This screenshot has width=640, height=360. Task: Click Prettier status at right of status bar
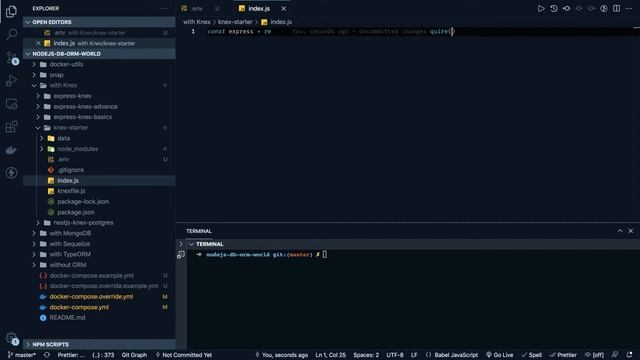(563, 355)
